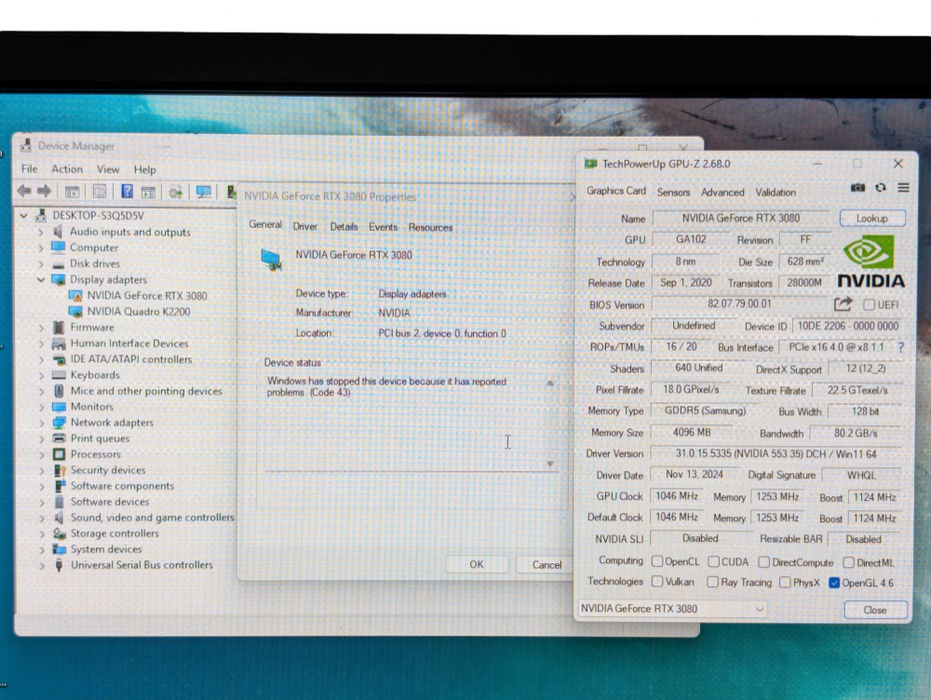Screen dimensions: 931x700
Task: Click the Code 43 device status text
Action: [386, 387]
